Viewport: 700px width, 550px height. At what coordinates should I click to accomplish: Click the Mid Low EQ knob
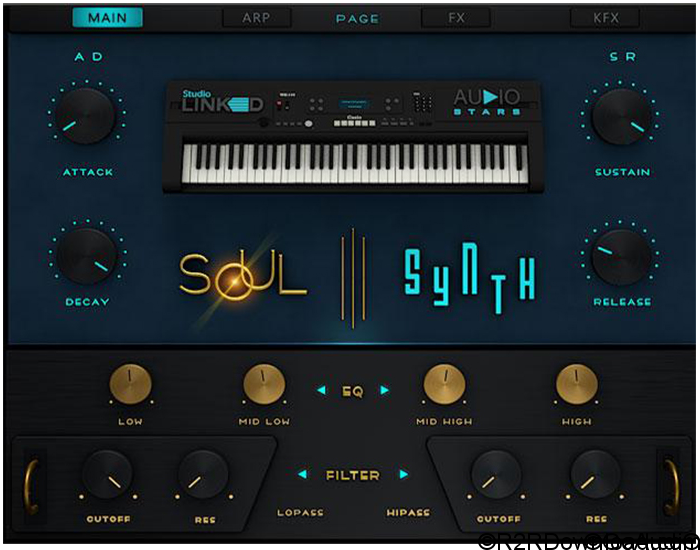[264, 384]
